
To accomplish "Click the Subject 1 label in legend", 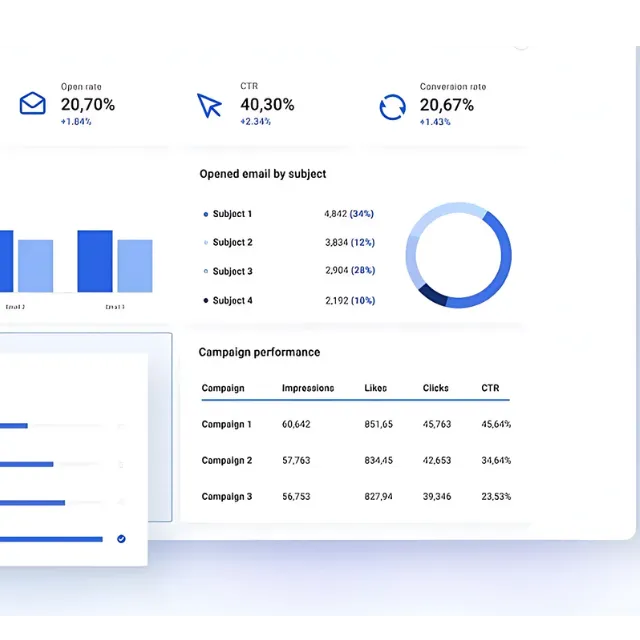I will [x=232, y=214].
